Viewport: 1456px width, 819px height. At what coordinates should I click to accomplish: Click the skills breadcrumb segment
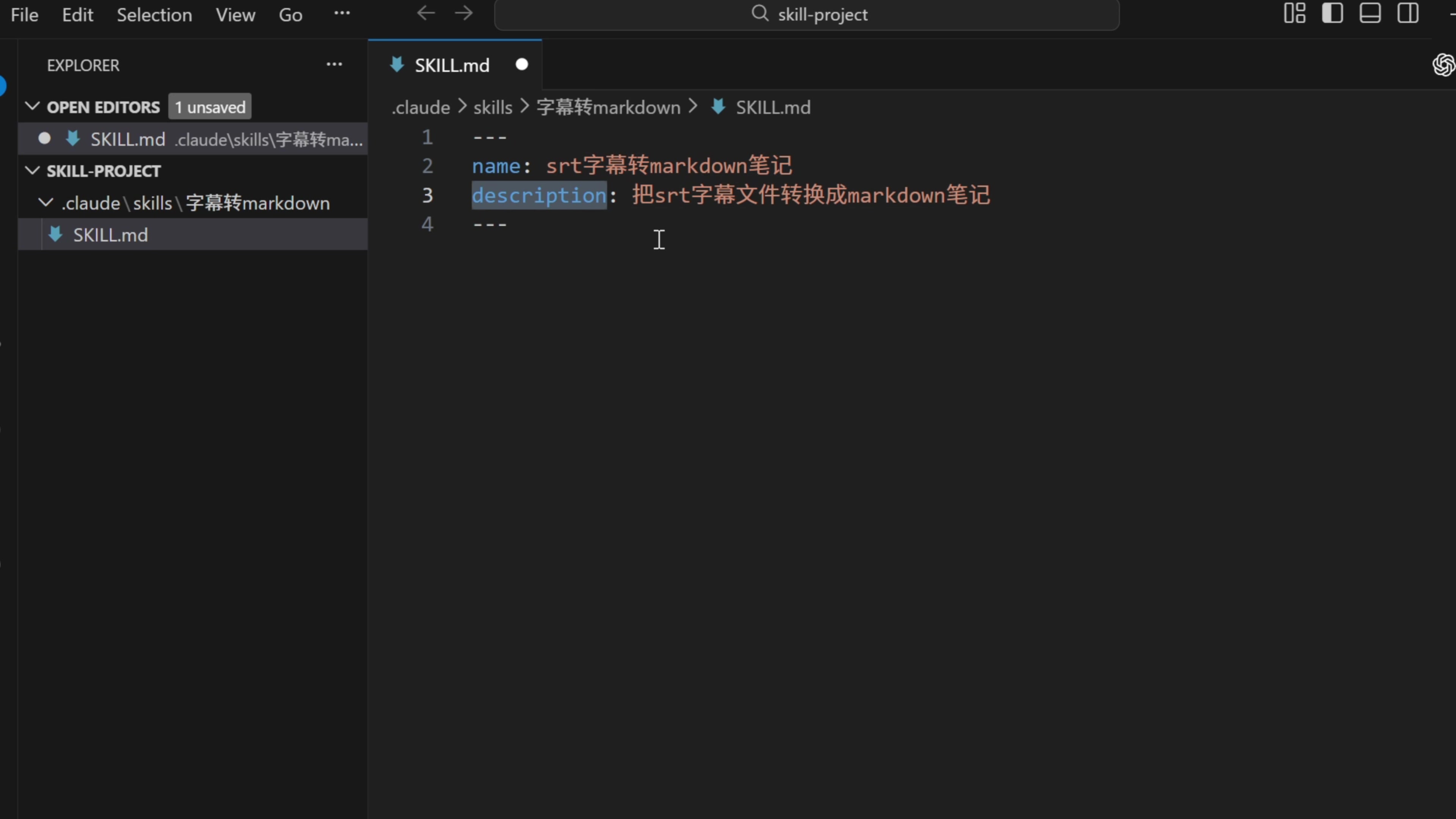coord(492,107)
